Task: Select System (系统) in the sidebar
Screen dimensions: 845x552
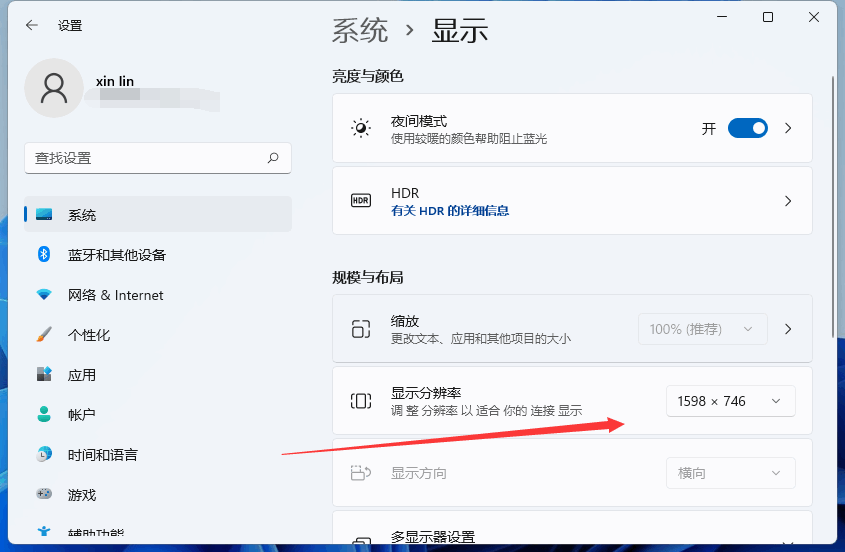Action: tap(158, 215)
